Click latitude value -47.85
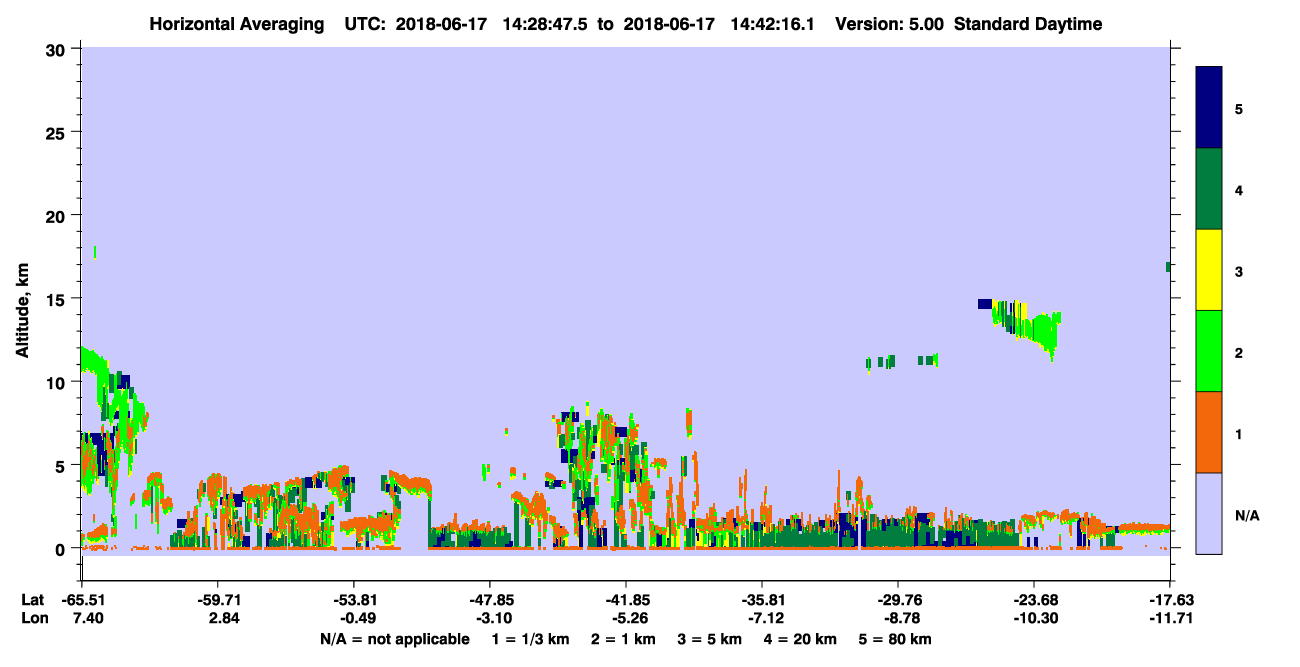 point(489,600)
